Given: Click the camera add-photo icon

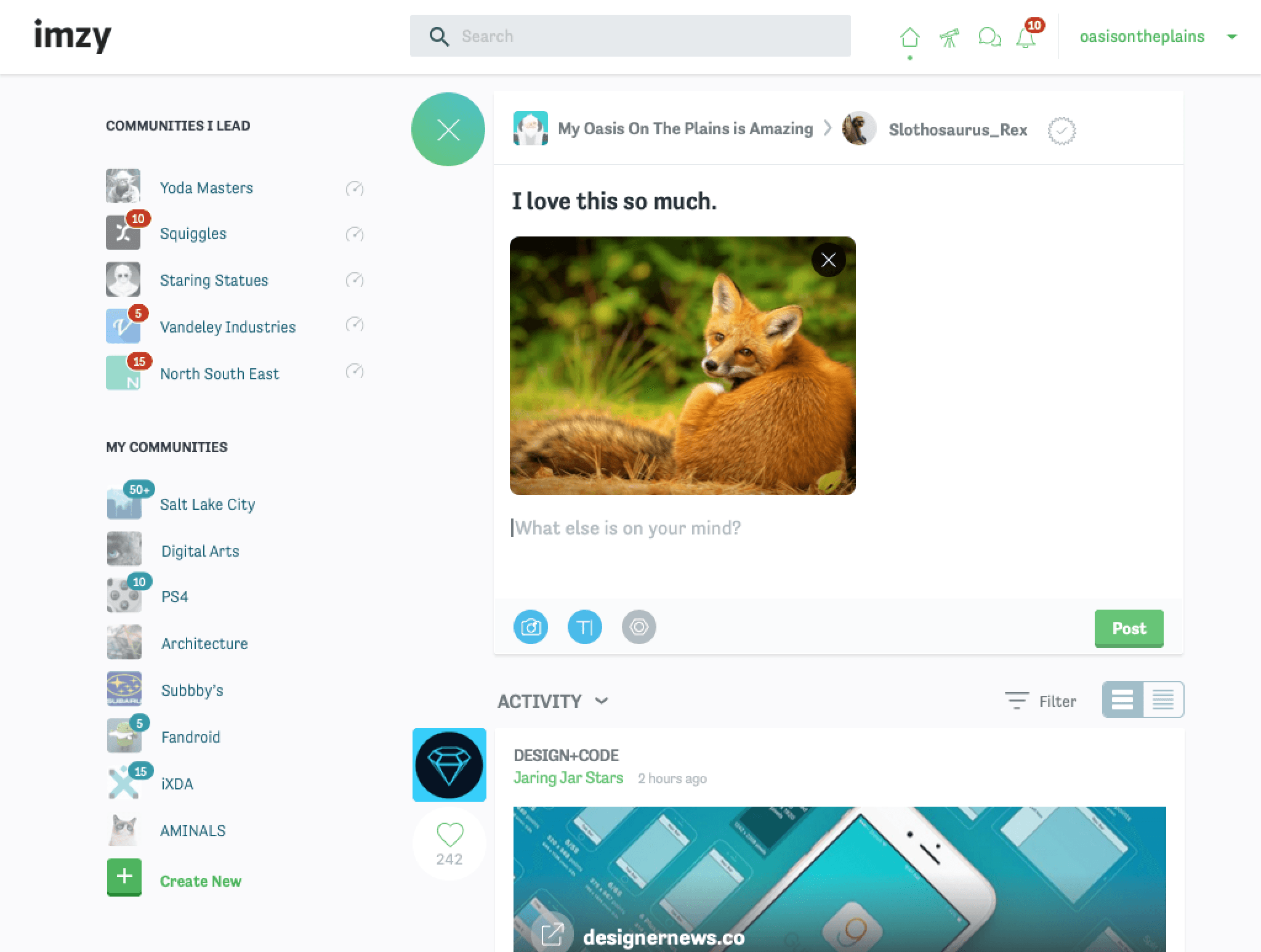Looking at the screenshot, I should (x=531, y=627).
